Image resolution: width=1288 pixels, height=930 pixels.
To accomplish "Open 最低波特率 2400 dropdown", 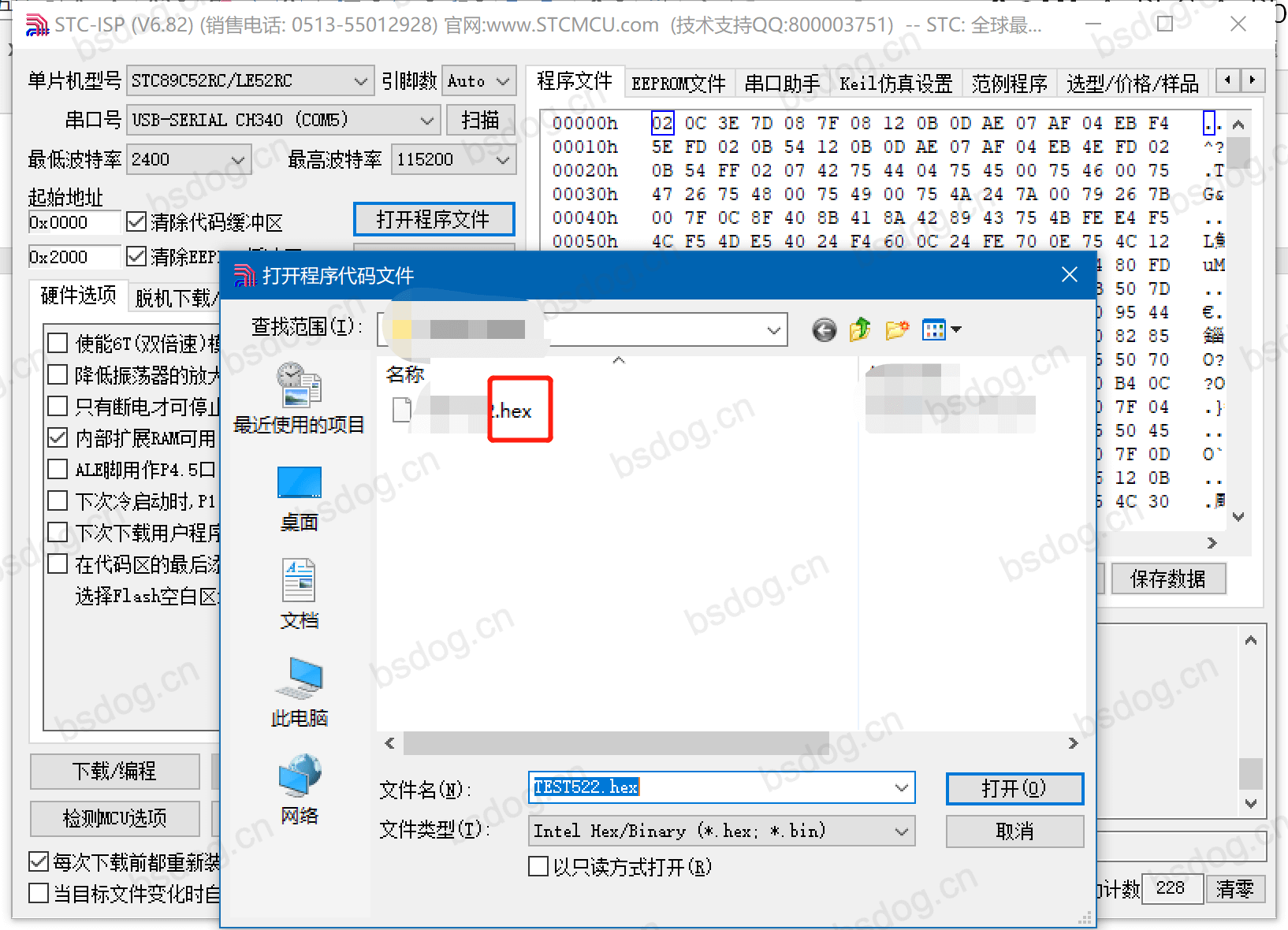I will [x=189, y=159].
